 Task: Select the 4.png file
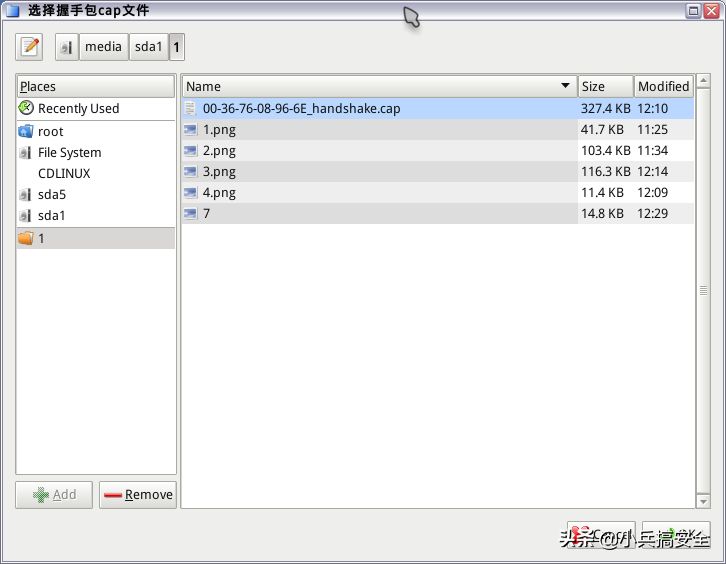tap(438, 192)
